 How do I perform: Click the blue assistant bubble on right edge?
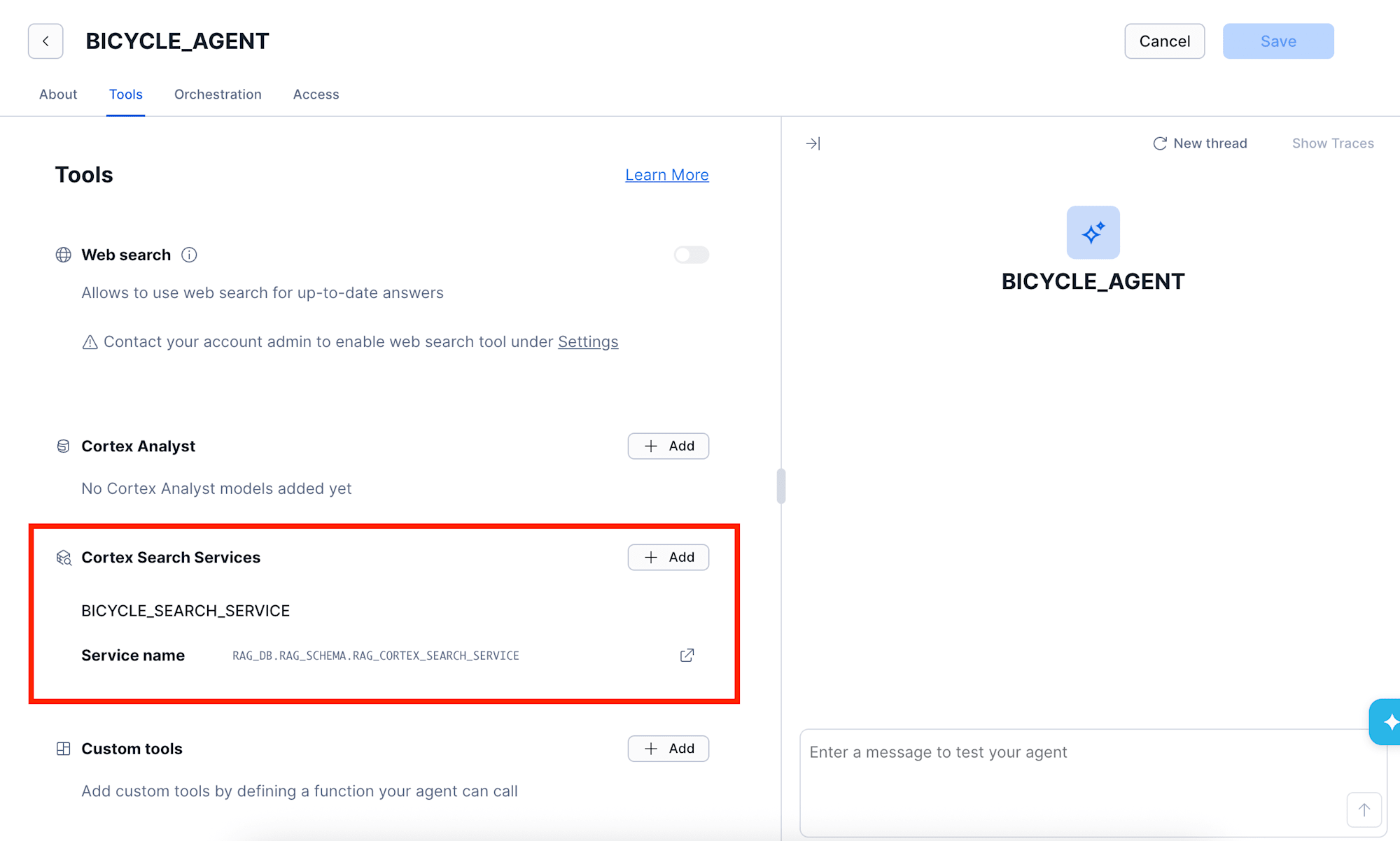click(1388, 721)
